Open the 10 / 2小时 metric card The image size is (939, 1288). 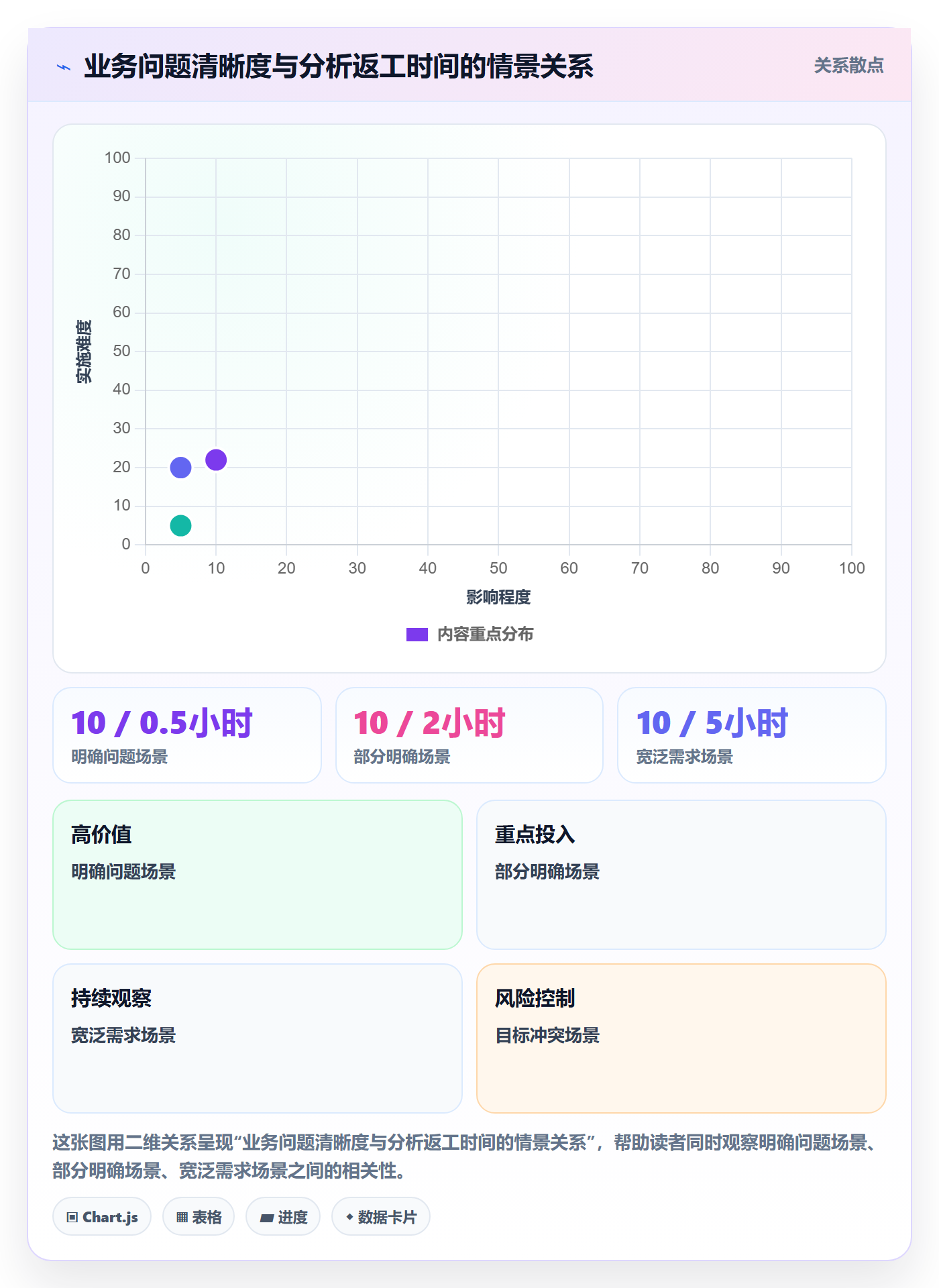[x=469, y=735]
